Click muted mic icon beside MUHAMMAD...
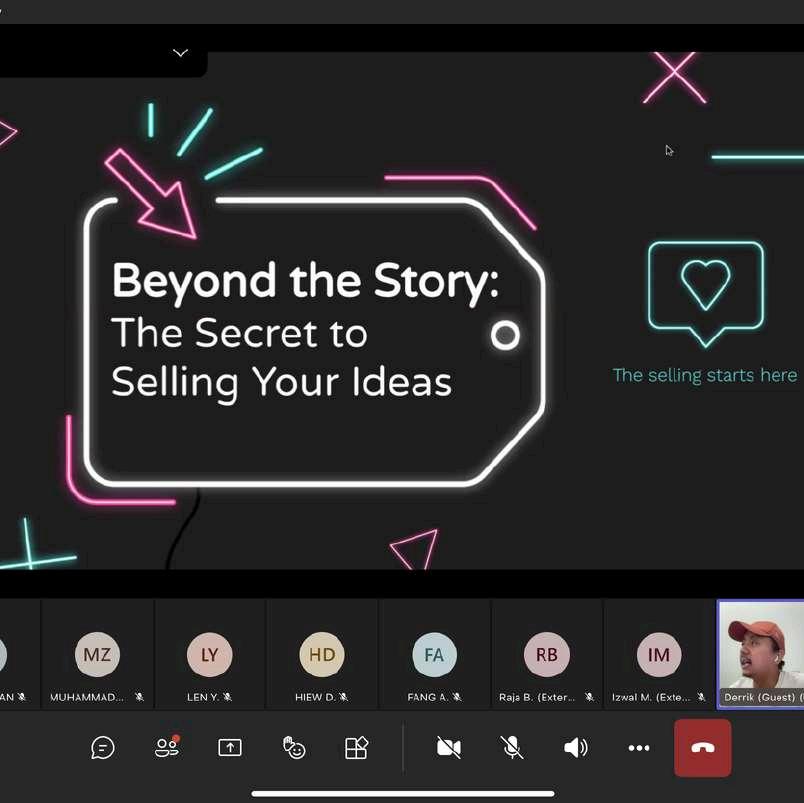Image resolution: width=804 pixels, height=803 pixels. pyautogui.click(x=139, y=697)
